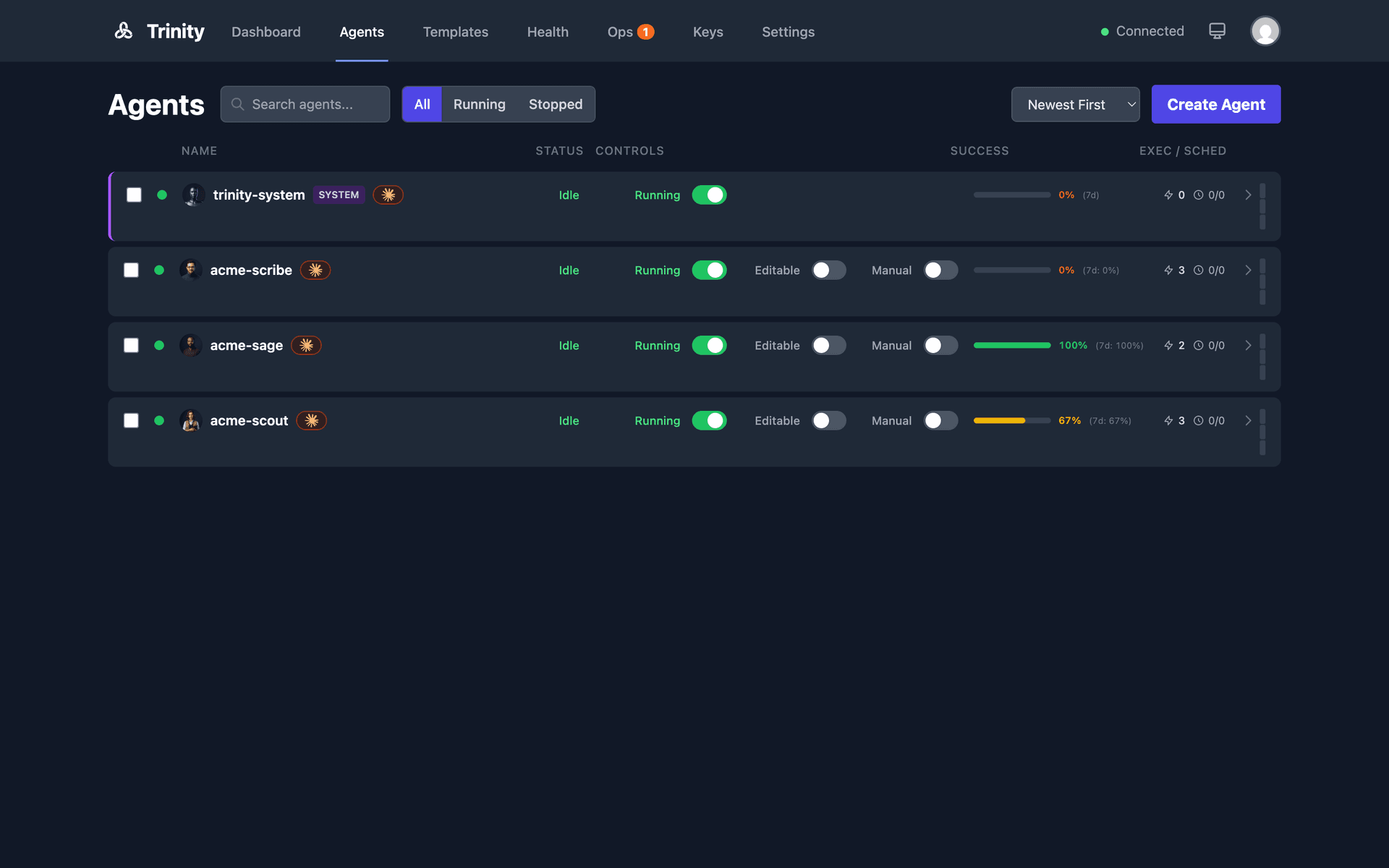Expand the acme-scout row chevron
Screen dimensions: 1389x868
click(x=1247, y=420)
